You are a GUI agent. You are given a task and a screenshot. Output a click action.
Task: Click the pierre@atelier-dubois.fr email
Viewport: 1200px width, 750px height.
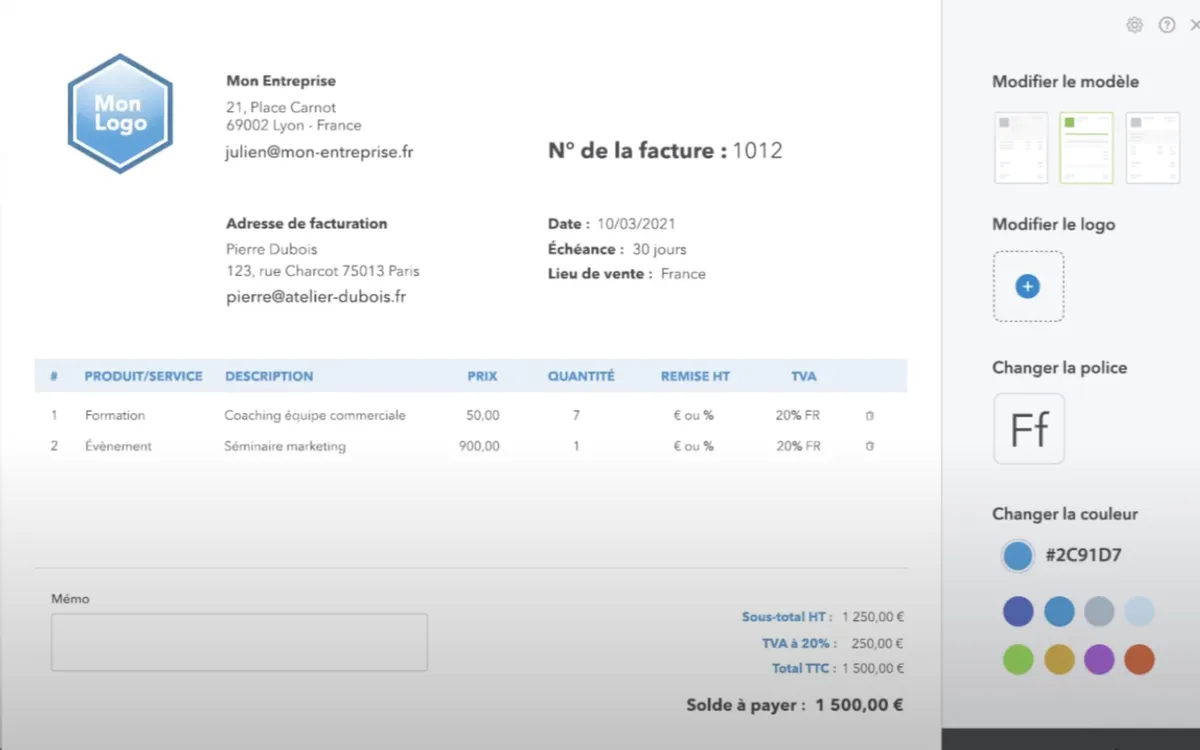tap(316, 297)
